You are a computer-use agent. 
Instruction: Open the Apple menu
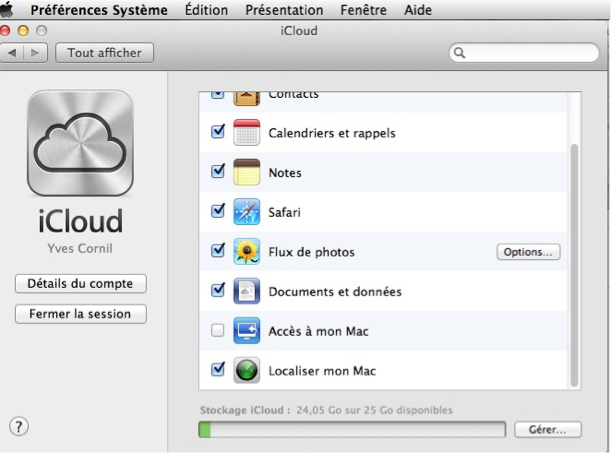[x=5, y=10]
